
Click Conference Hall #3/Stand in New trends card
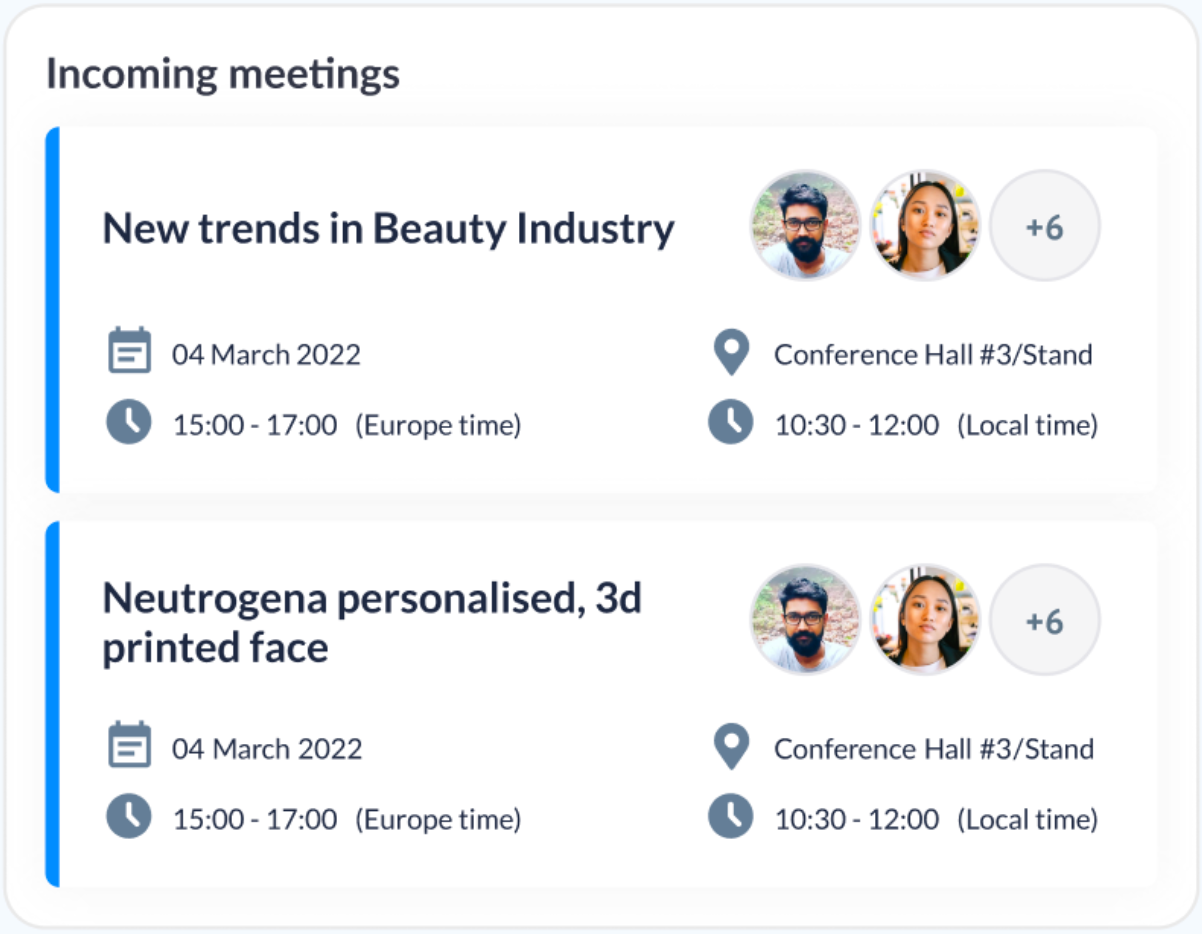(x=933, y=355)
